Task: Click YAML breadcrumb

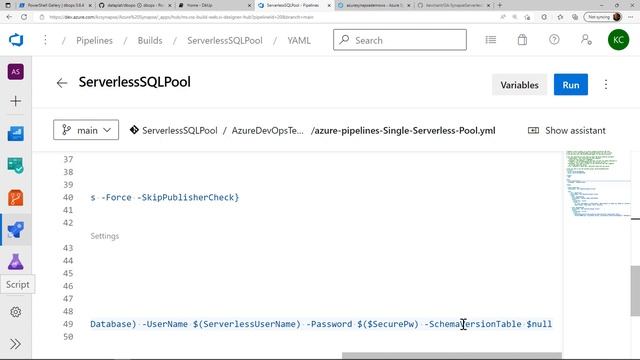Action: click(299, 40)
